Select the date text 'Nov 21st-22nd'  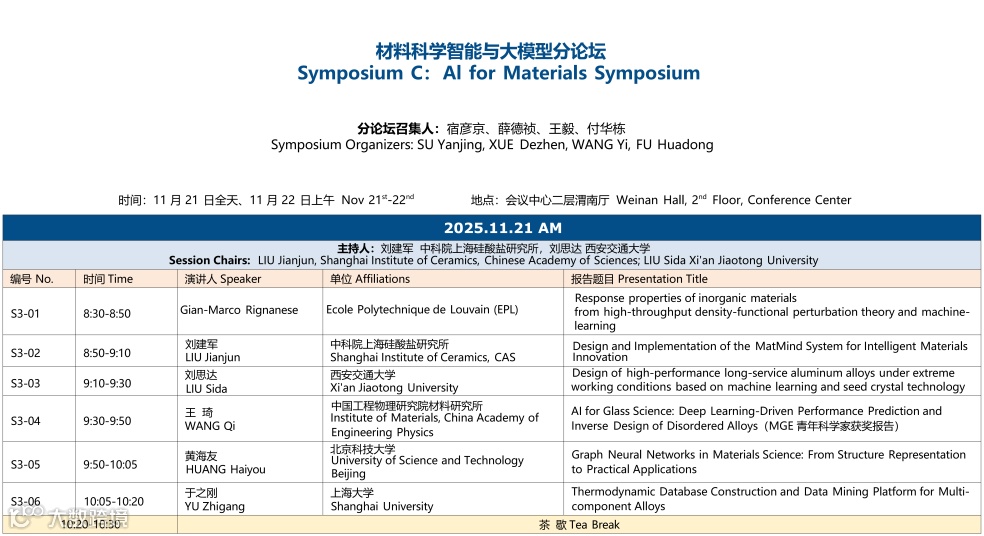[378, 200]
